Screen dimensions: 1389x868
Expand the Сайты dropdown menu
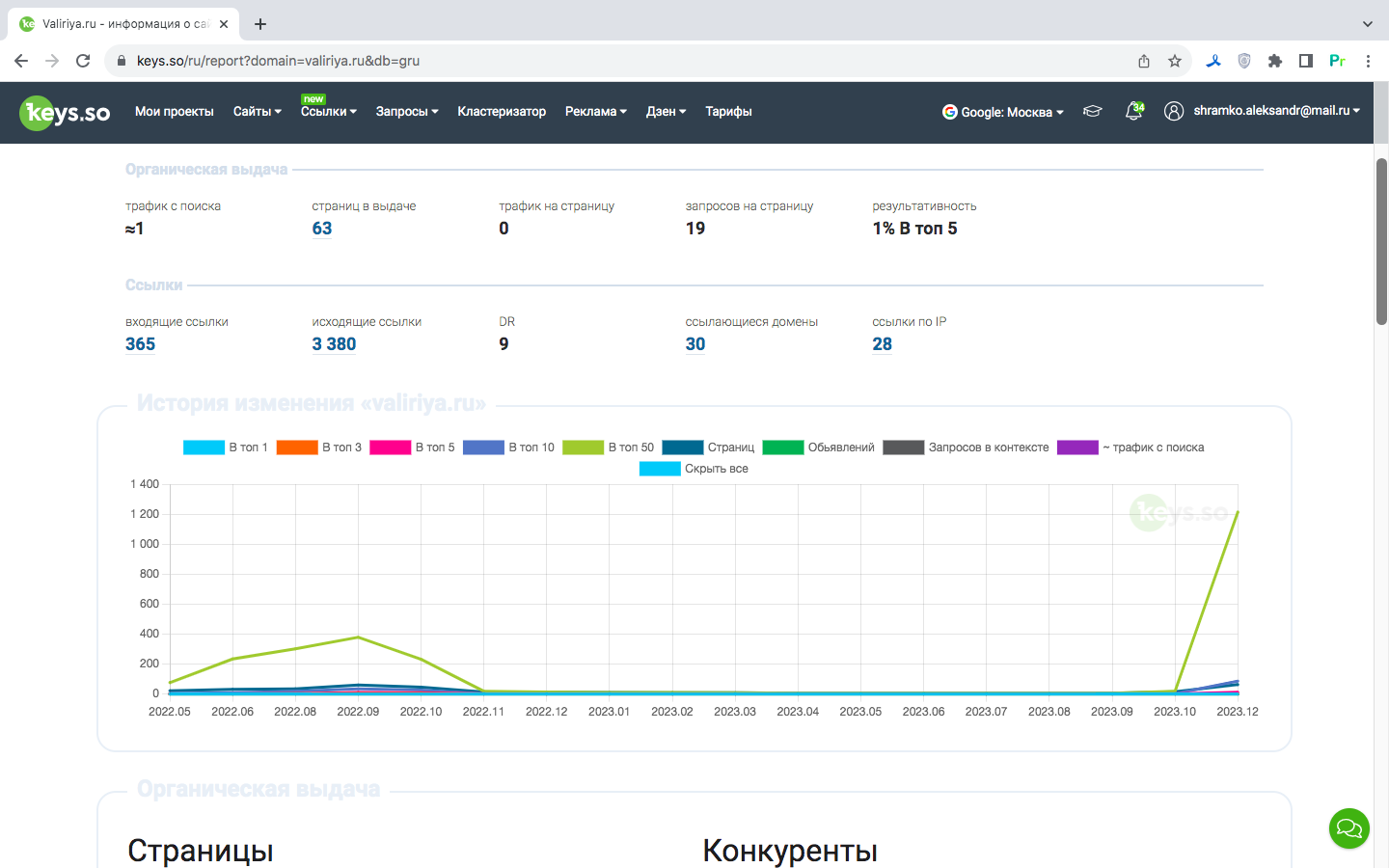coord(258,112)
